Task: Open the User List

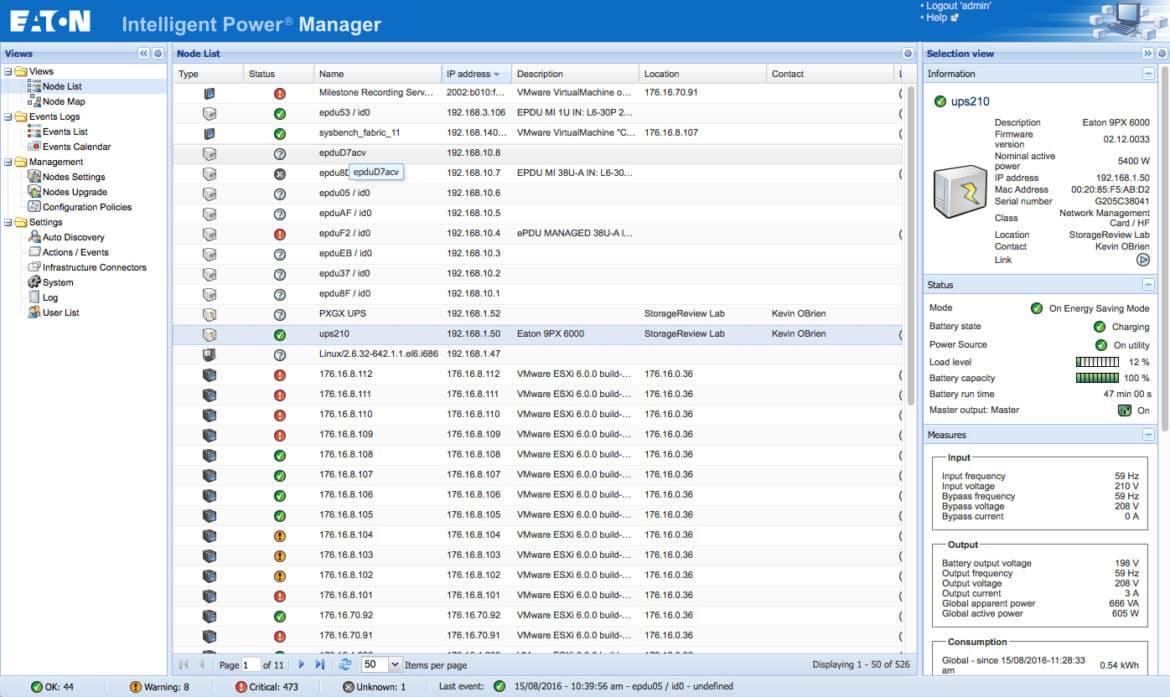Action: point(60,313)
